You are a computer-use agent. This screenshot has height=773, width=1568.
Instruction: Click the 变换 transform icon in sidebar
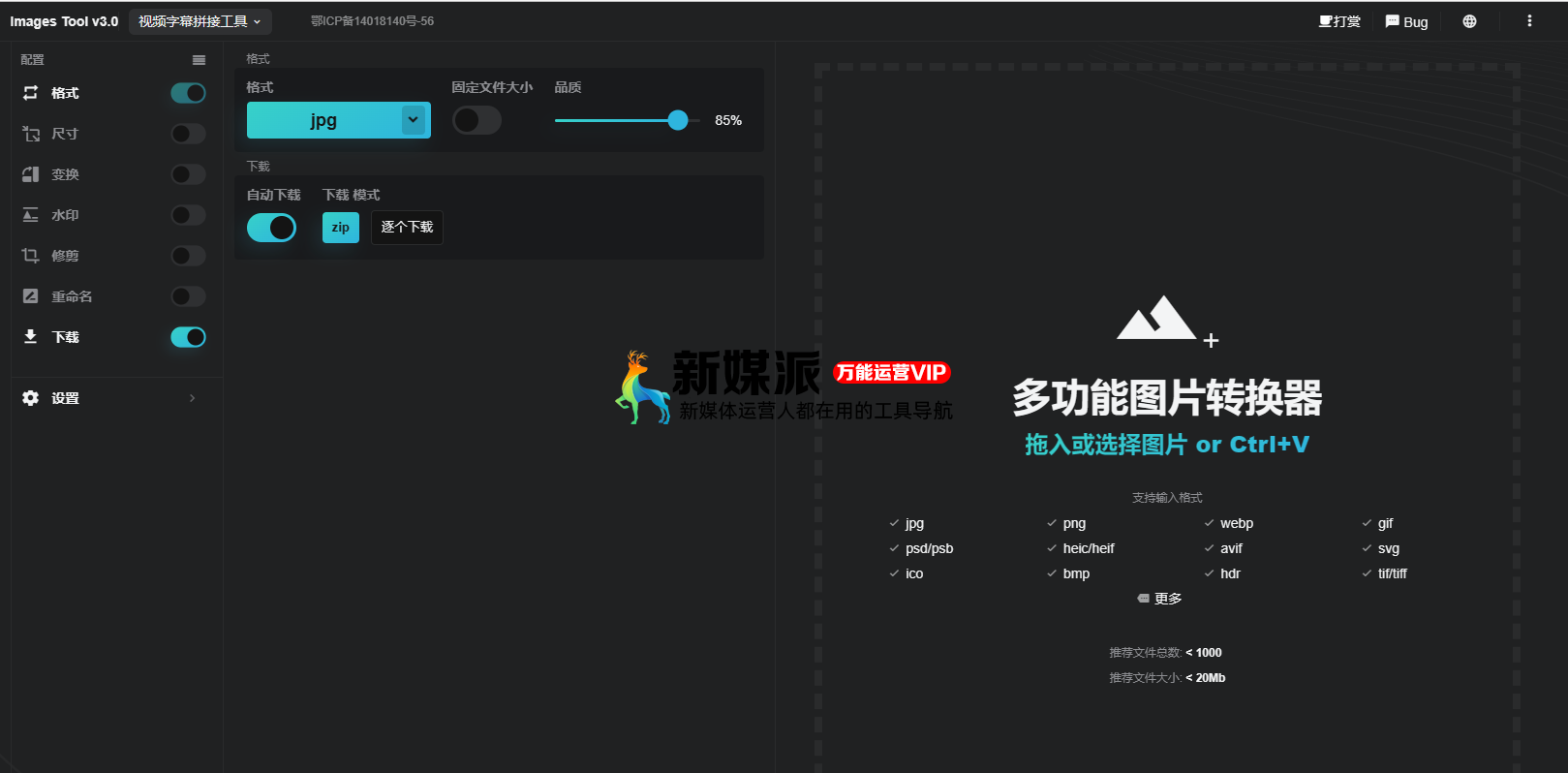pyautogui.click(x=31, y=174)
